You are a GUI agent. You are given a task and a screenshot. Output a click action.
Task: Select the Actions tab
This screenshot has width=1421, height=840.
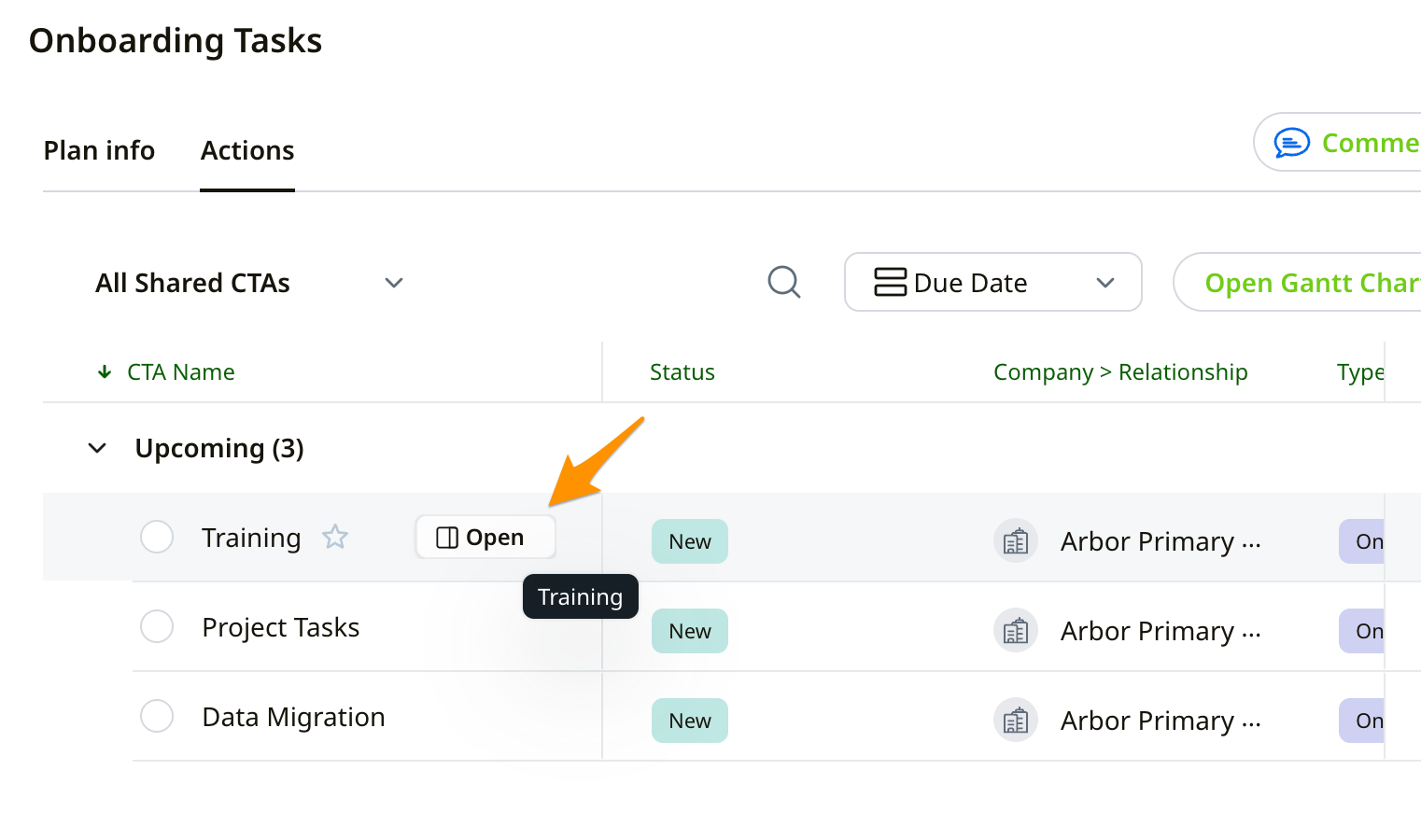coord(247,150)
